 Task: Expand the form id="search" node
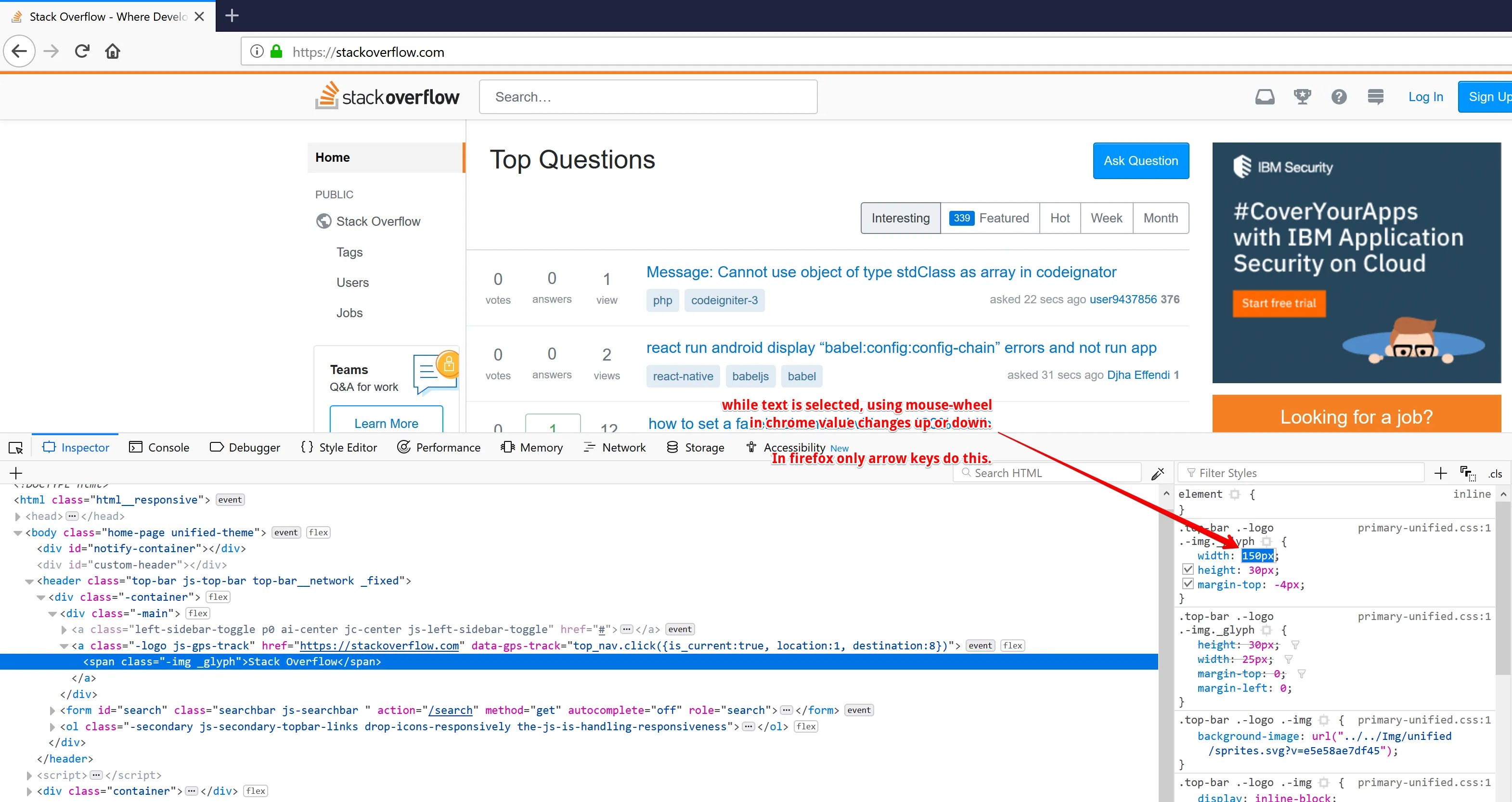point(52,711)
